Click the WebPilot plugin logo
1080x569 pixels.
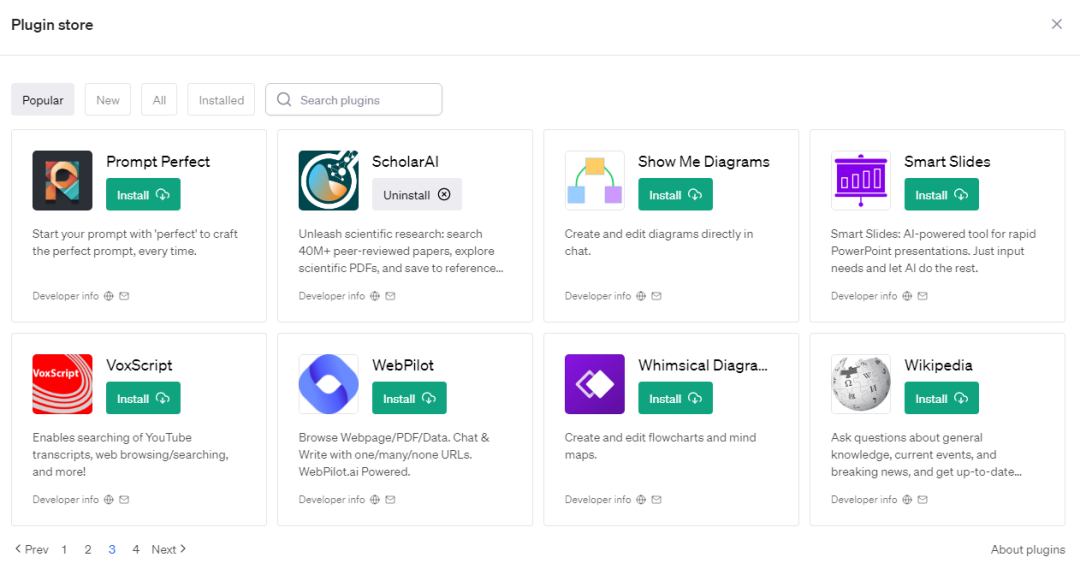tap(328, 384)
